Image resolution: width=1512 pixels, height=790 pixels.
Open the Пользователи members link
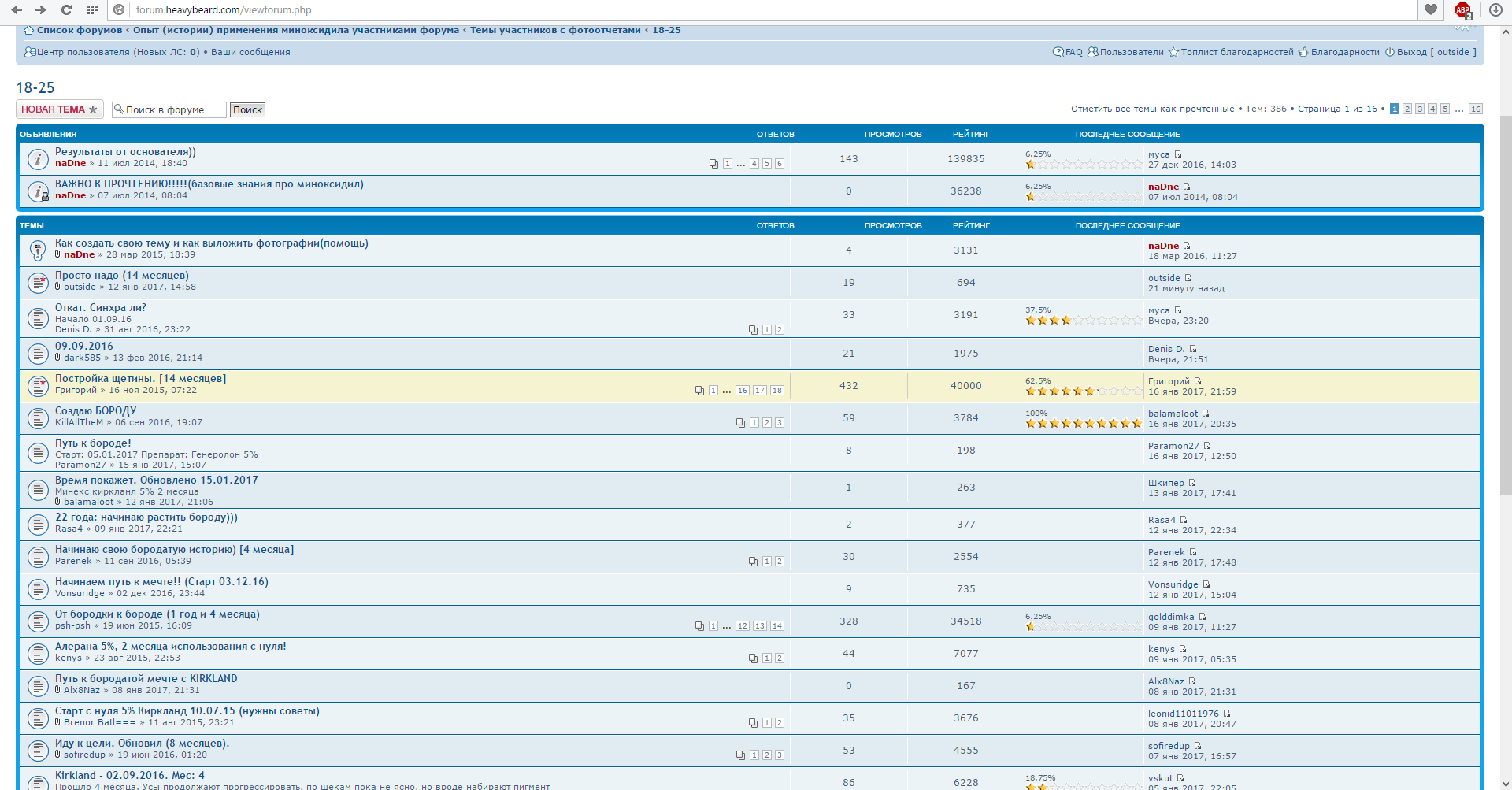(x=1132, y=52)
